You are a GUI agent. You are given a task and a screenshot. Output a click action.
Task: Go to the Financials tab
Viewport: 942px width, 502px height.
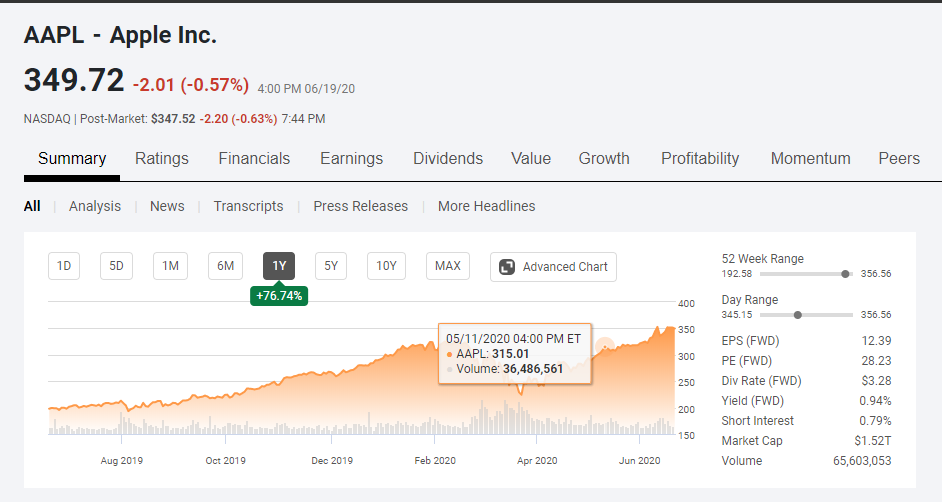tap(254, 159)
